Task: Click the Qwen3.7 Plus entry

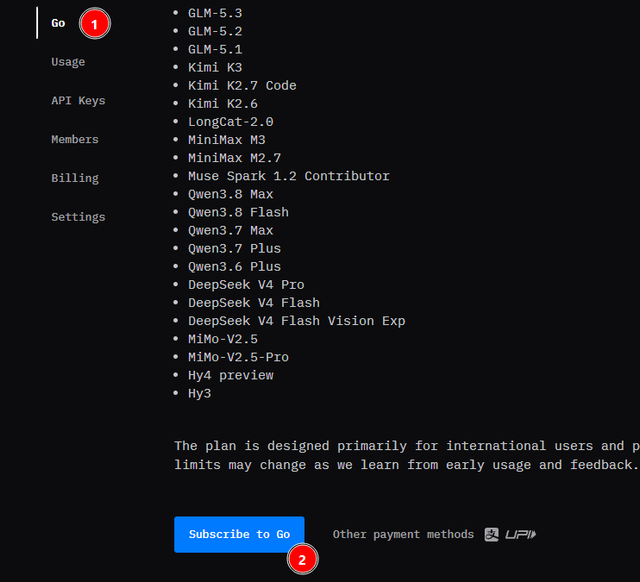Action: pyautogui.click(x=234, y=249)
